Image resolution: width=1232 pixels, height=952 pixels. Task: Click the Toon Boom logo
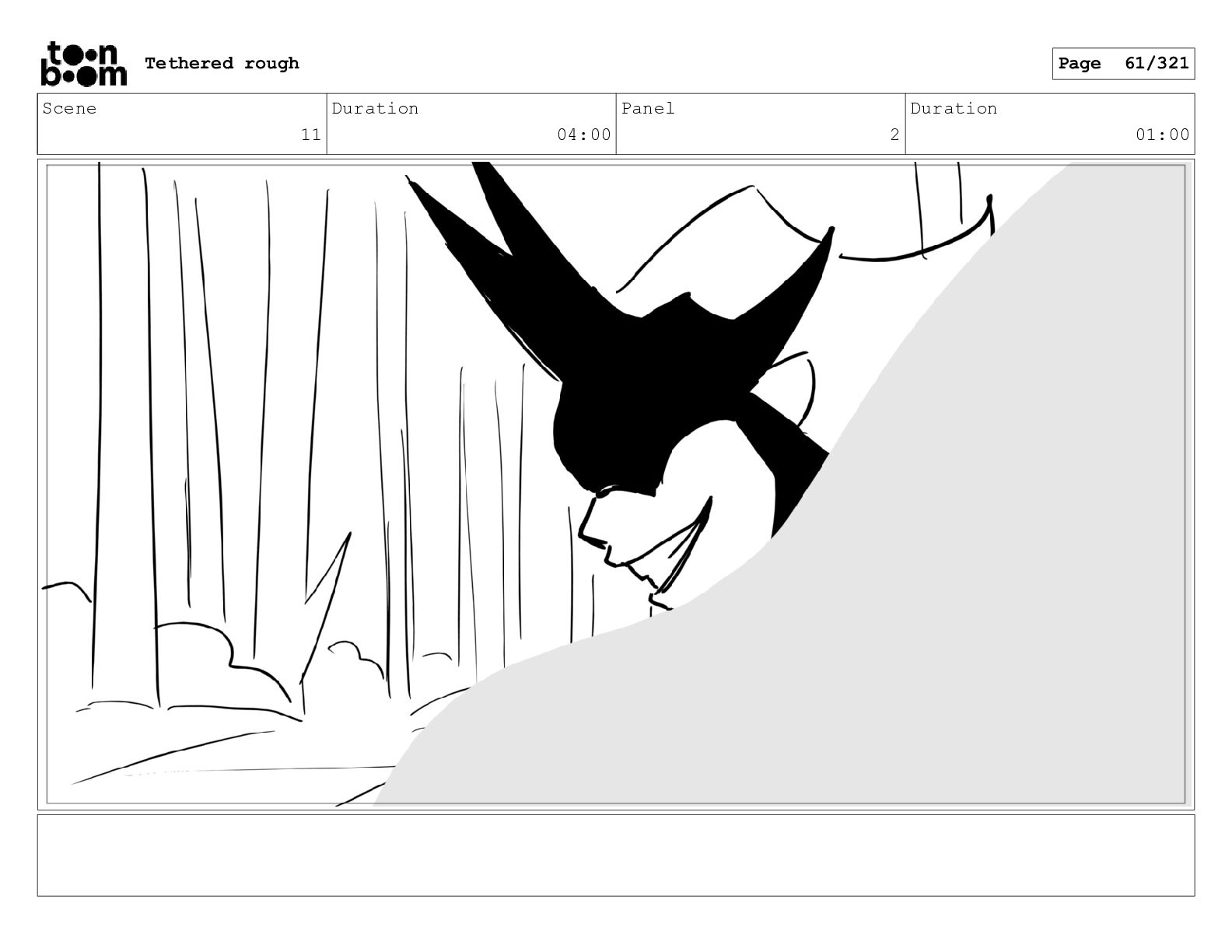(83, 64)
